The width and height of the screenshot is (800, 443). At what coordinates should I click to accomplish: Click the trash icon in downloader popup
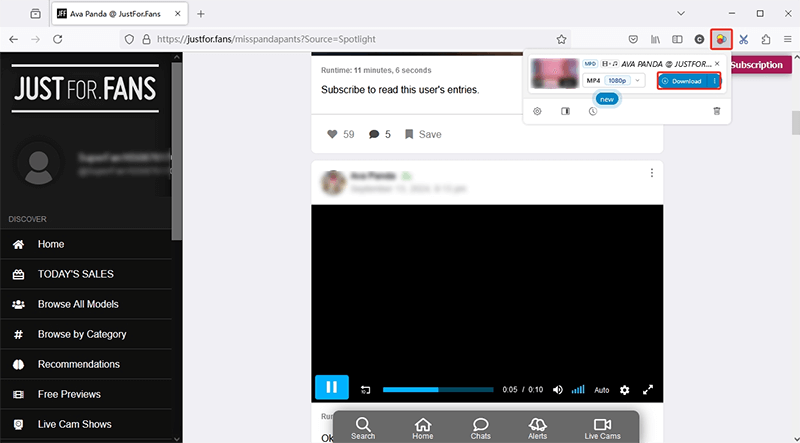click(716, 111)
